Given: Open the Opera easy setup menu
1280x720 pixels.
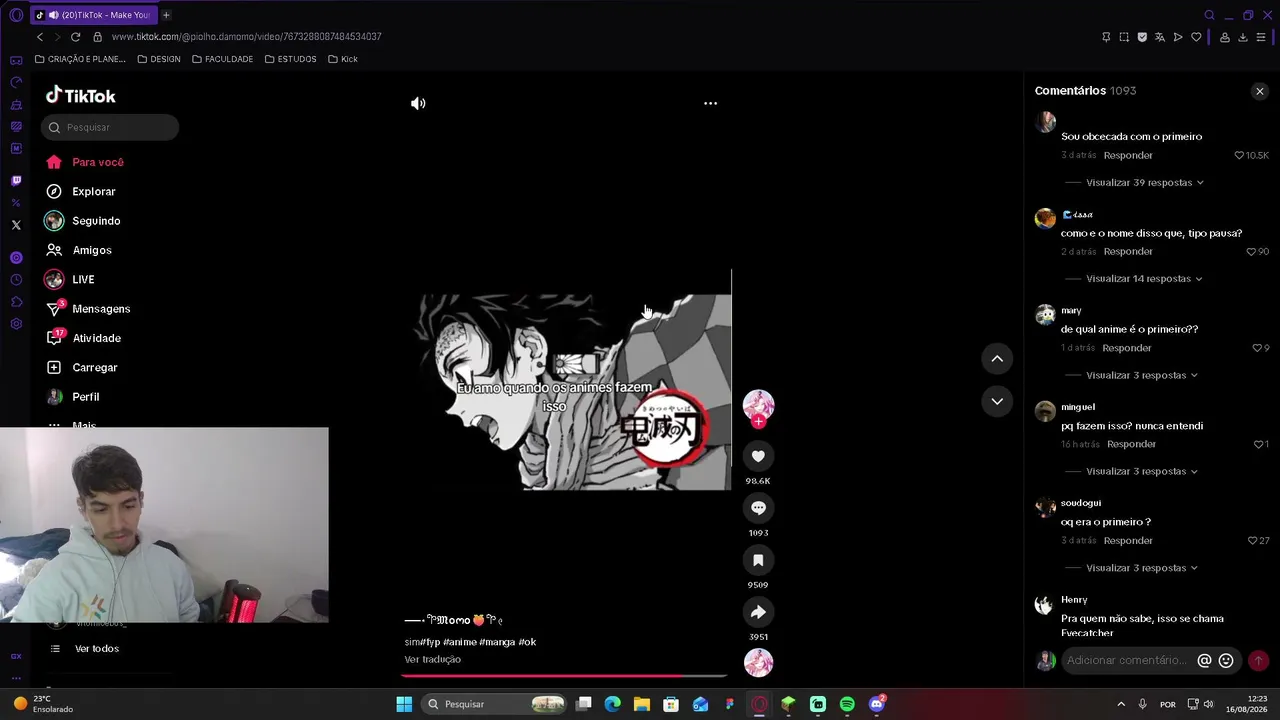Looking at the screenshot, I should click(1261, 37).
